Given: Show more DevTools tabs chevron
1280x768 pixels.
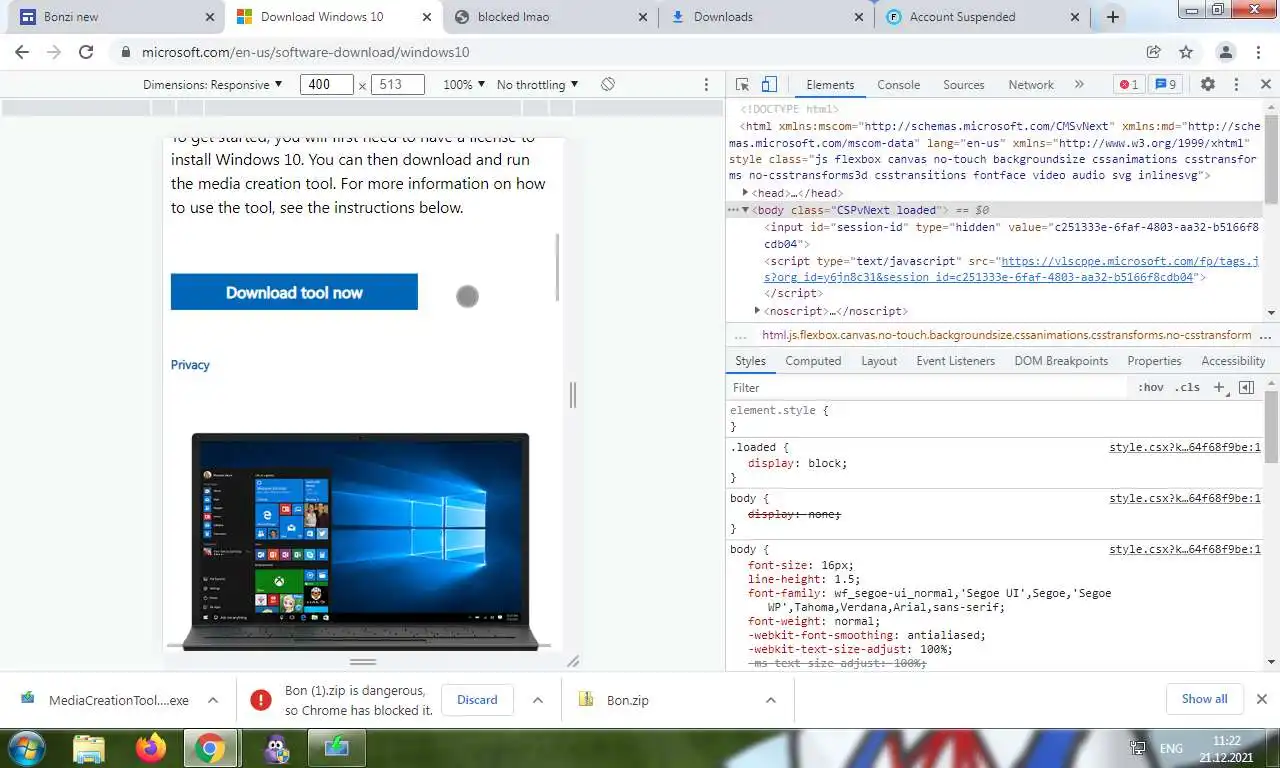Looking at the screenshot, I should (x=1079, y=85).
